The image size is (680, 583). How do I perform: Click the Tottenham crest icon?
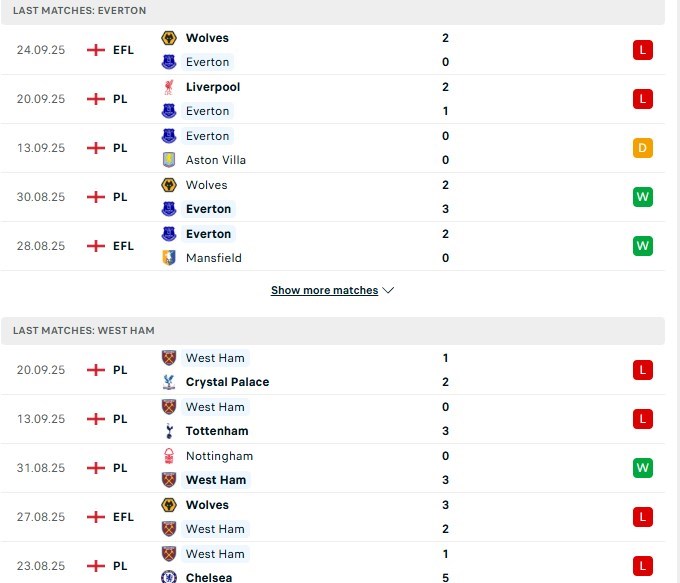[169, 431]
